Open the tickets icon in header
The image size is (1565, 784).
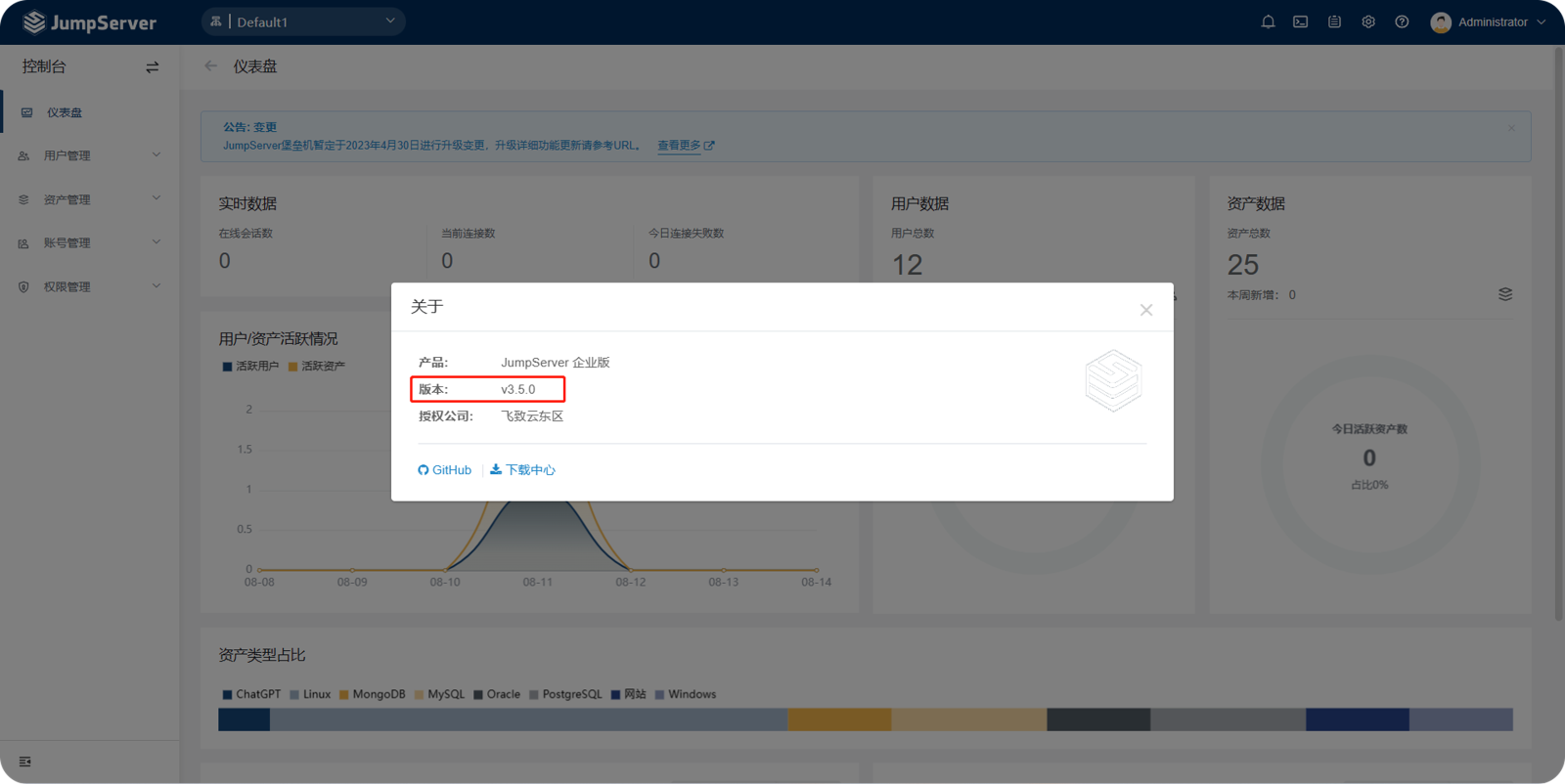(x=1334, y=22)
